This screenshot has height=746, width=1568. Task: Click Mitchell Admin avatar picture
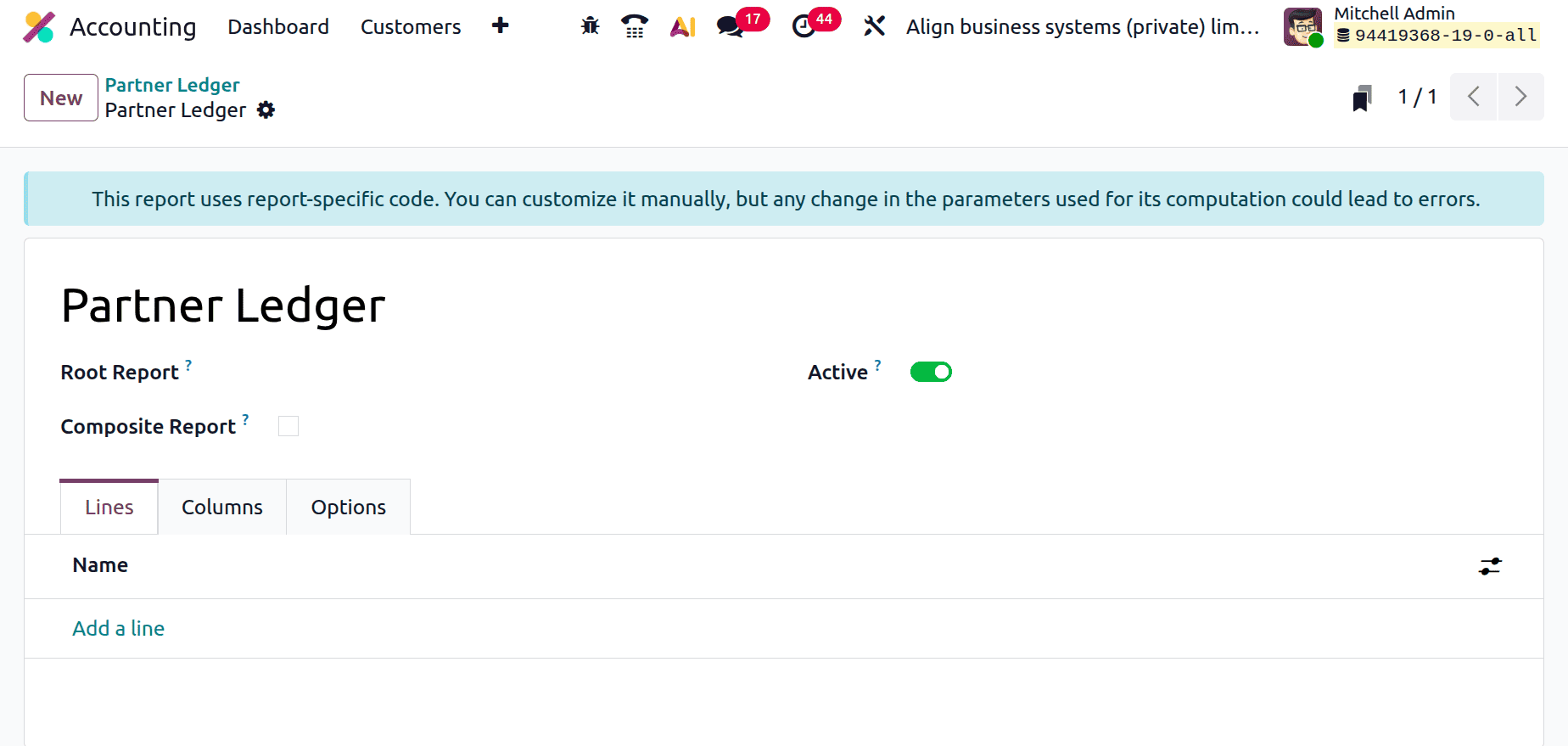(1302, 26)
